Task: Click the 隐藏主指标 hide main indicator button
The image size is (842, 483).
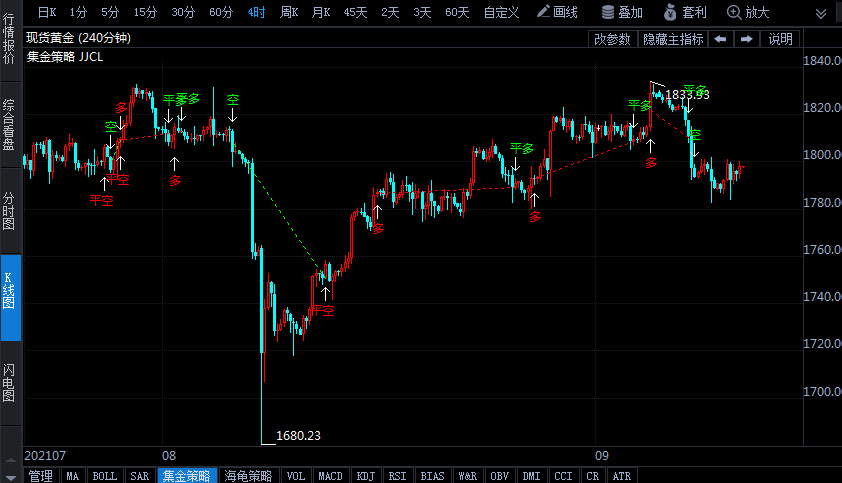Action: coord(673,39)
